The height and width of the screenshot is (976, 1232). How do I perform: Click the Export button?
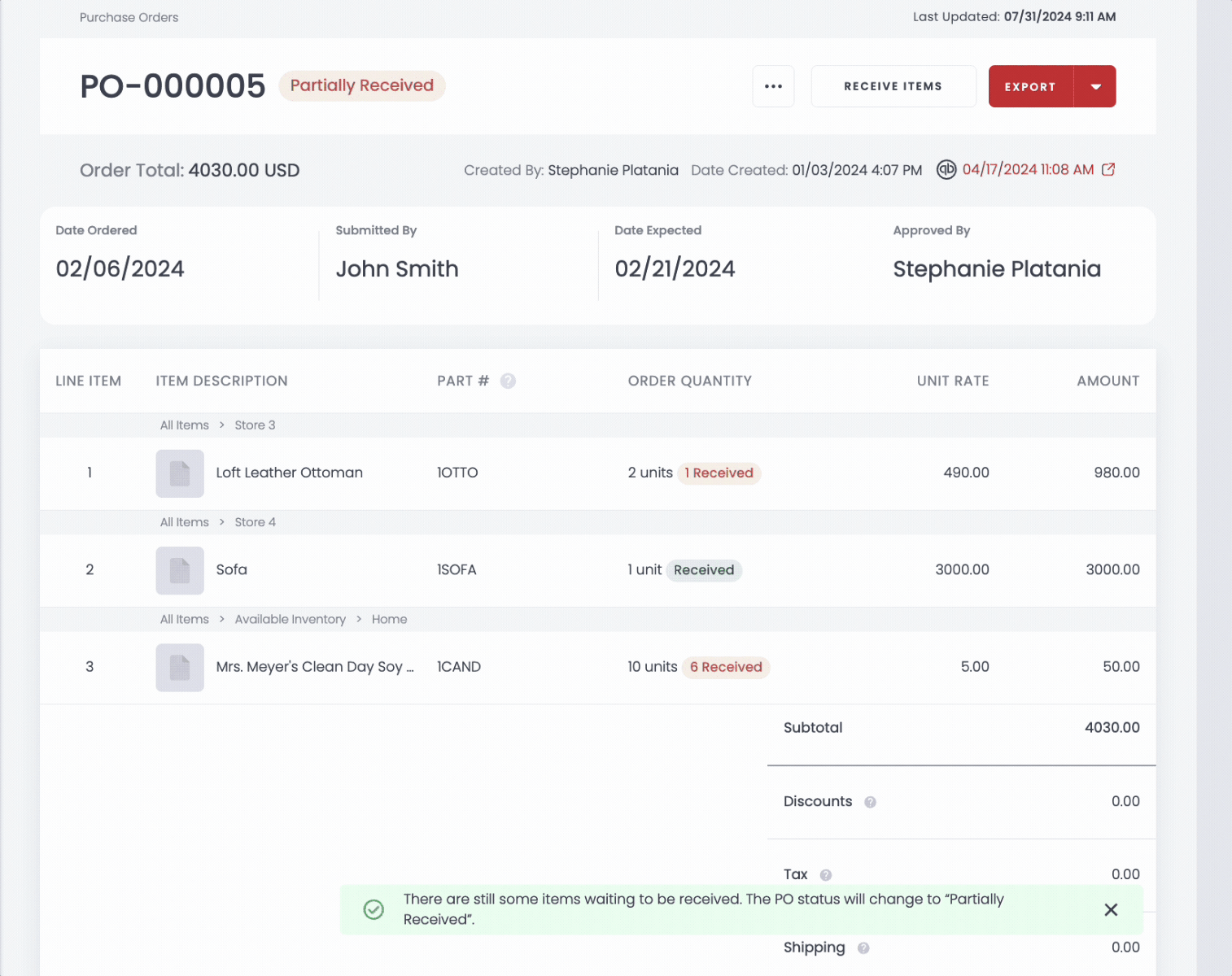pyautogui.click(x=1030, y=86)
